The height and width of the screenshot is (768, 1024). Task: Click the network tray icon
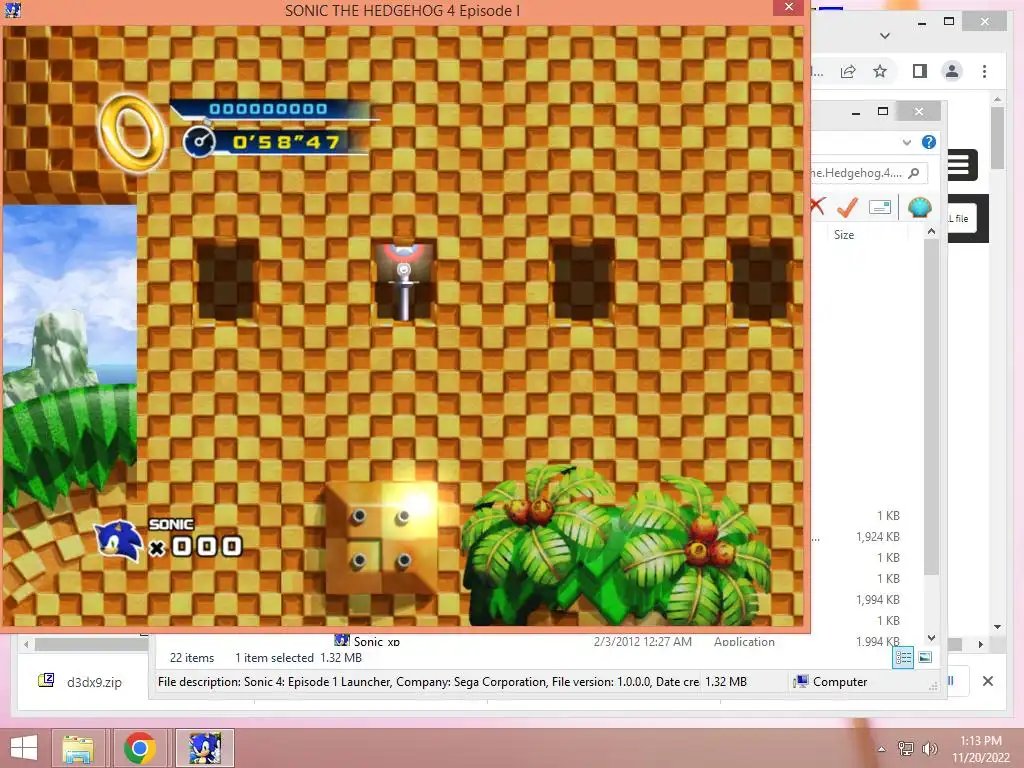(x=906, y=749)
